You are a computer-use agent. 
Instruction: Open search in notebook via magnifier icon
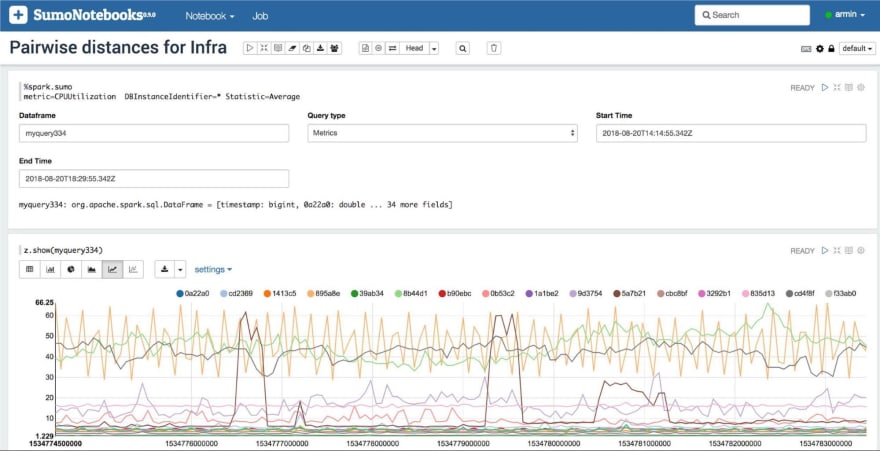[x=462, y=48]
